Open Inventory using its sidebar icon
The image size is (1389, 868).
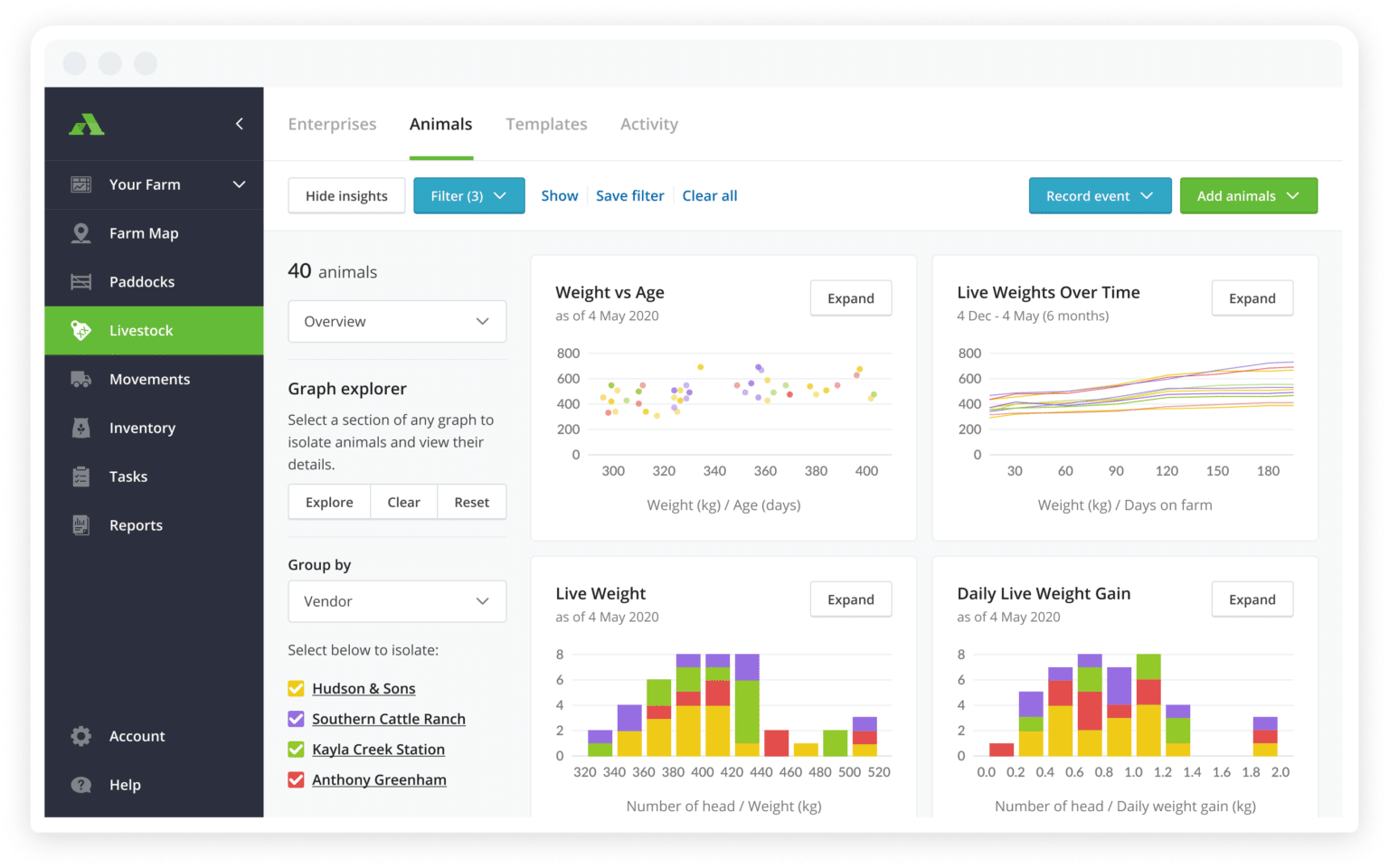[x=81, y=429]
